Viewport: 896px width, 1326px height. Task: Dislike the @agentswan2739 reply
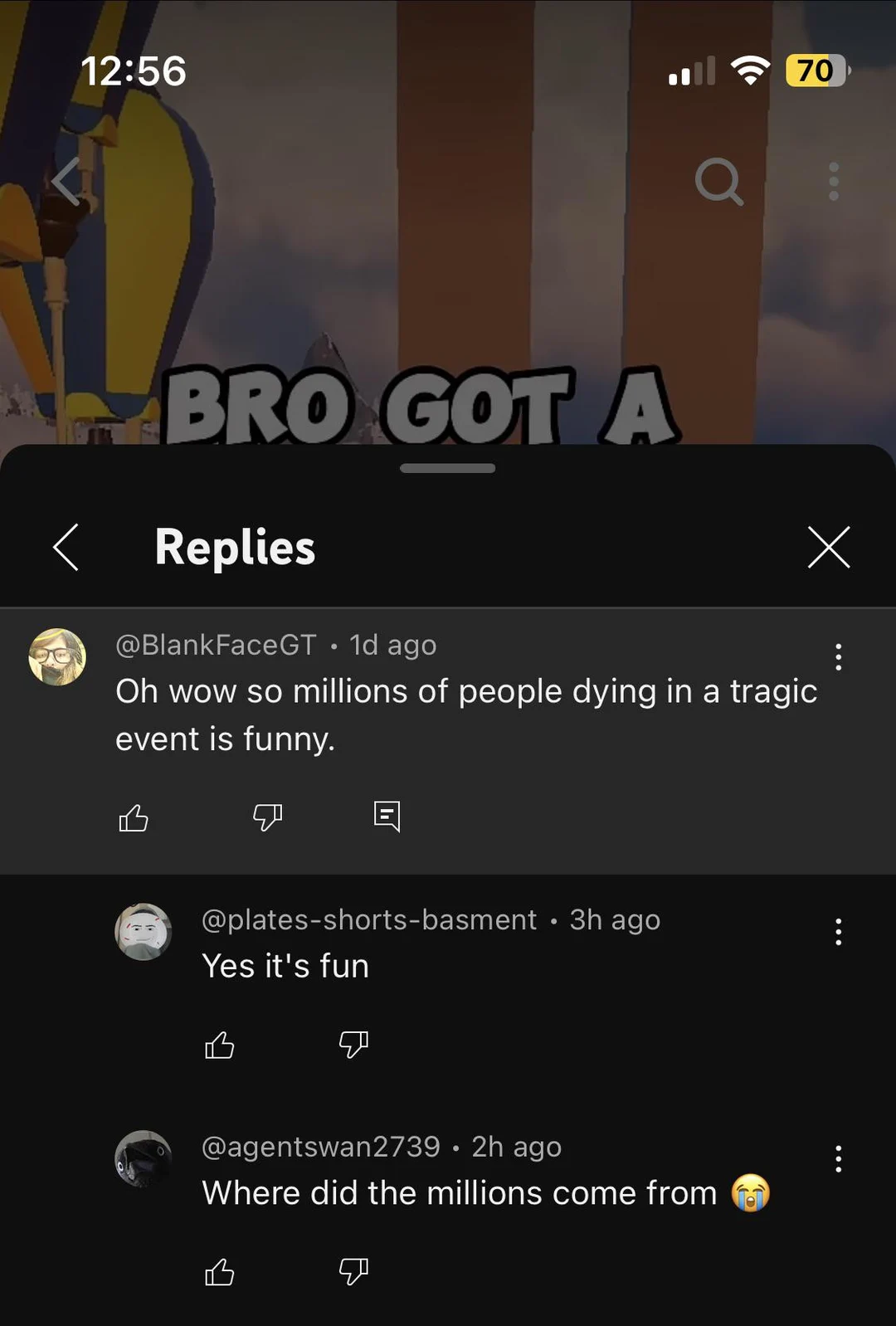point(353,1271)
